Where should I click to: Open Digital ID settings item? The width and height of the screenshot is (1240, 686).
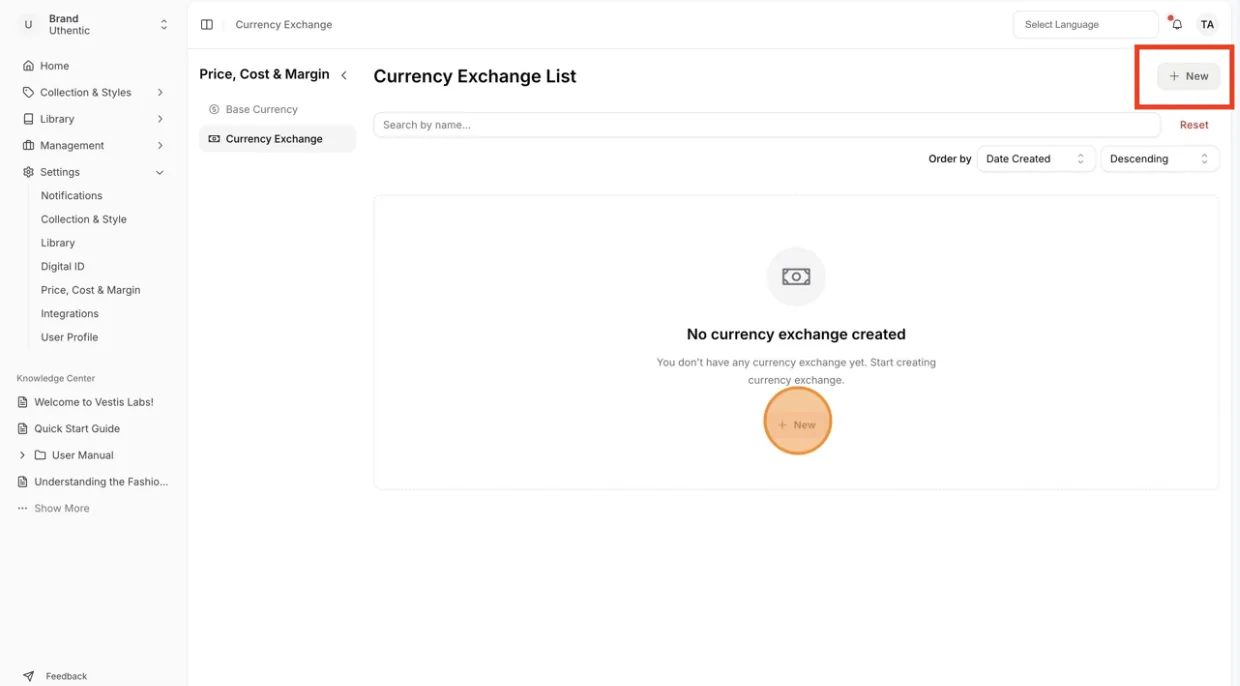coord(63,266)
